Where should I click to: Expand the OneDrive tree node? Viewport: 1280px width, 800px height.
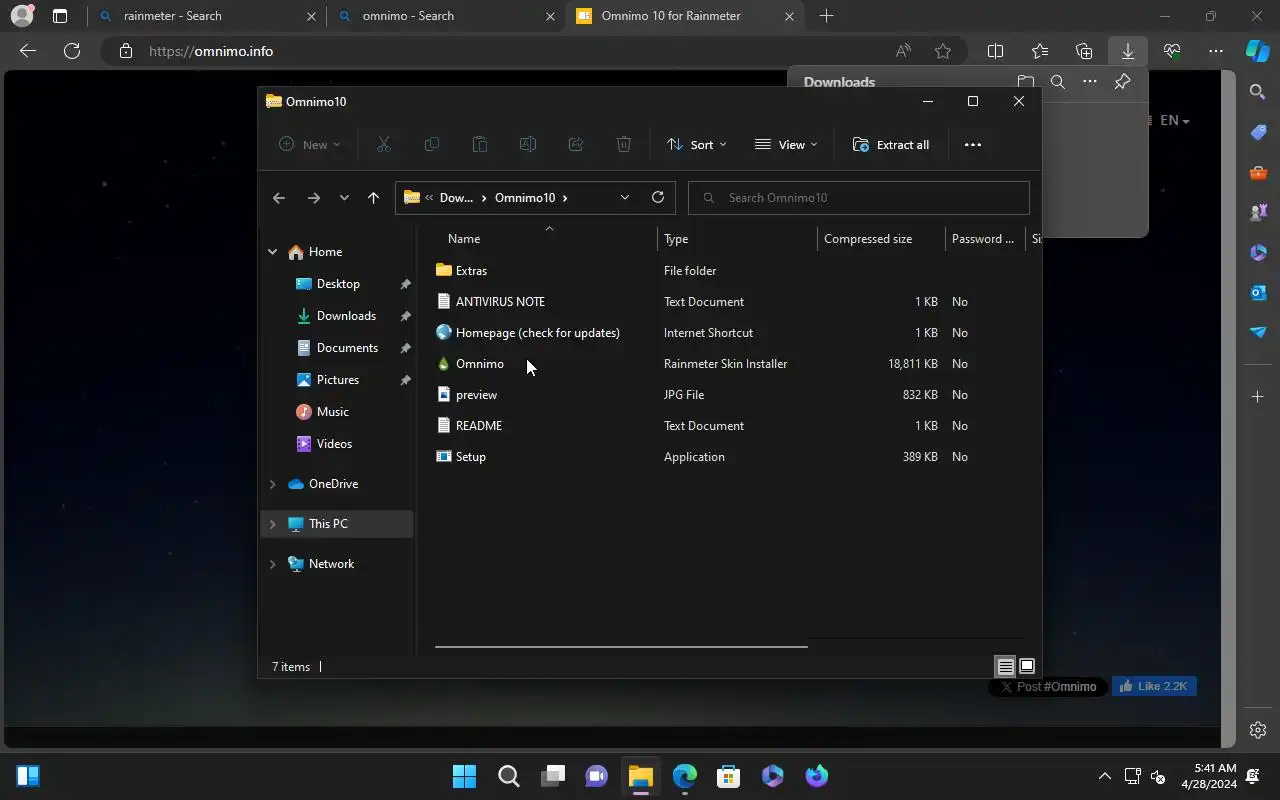(272, 484)
